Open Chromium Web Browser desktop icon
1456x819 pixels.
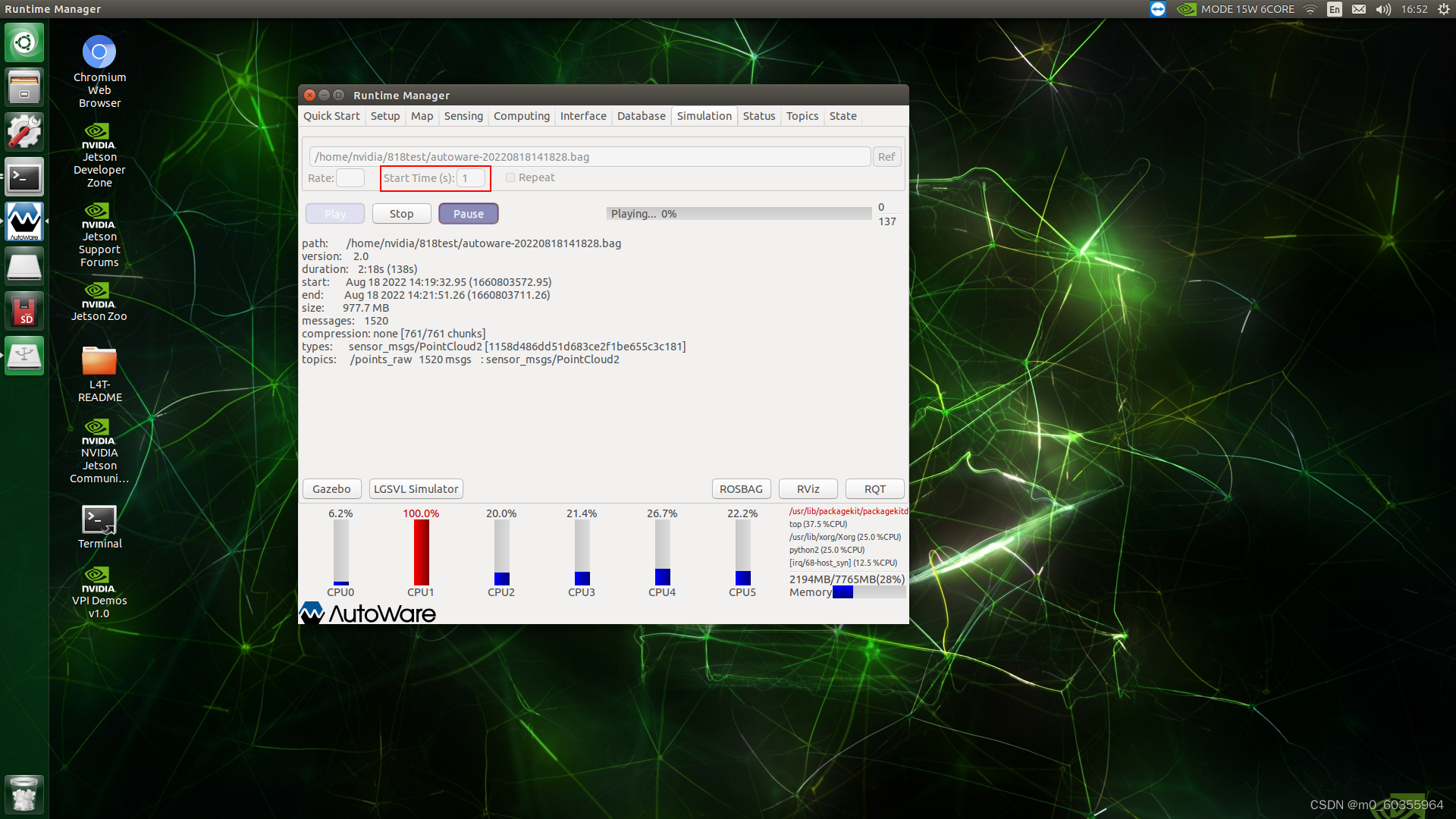pos(99,52)
